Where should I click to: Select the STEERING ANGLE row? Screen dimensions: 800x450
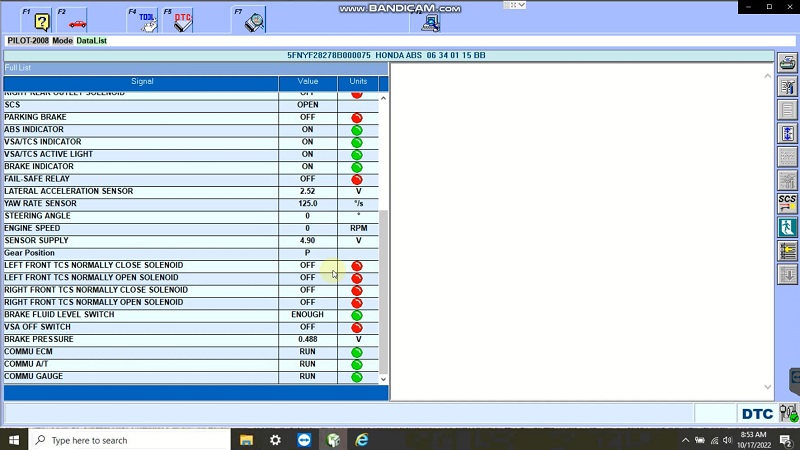tap(191, 216)
